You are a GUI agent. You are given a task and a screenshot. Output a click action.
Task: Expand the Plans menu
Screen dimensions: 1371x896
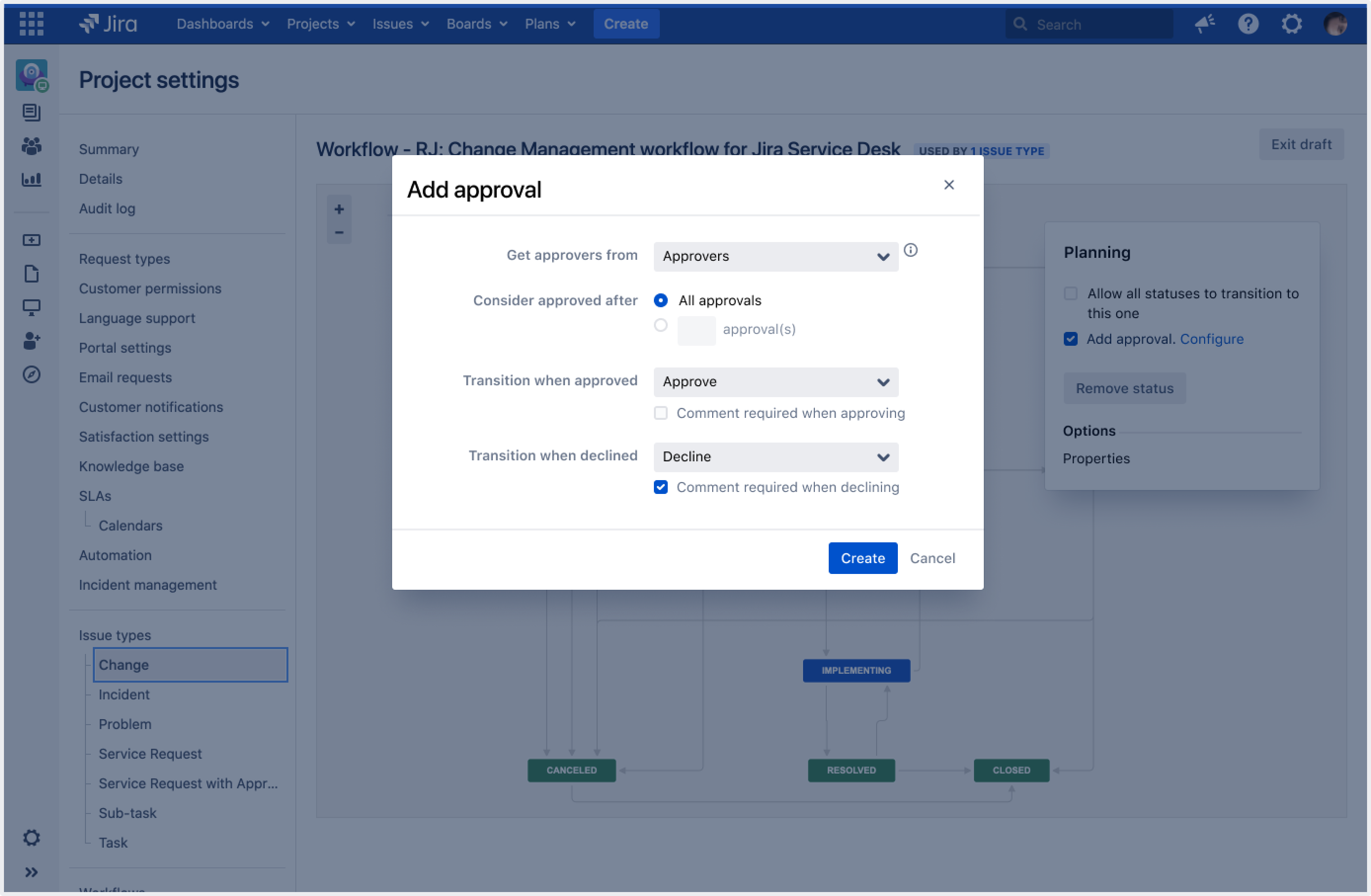coord(550,24)
